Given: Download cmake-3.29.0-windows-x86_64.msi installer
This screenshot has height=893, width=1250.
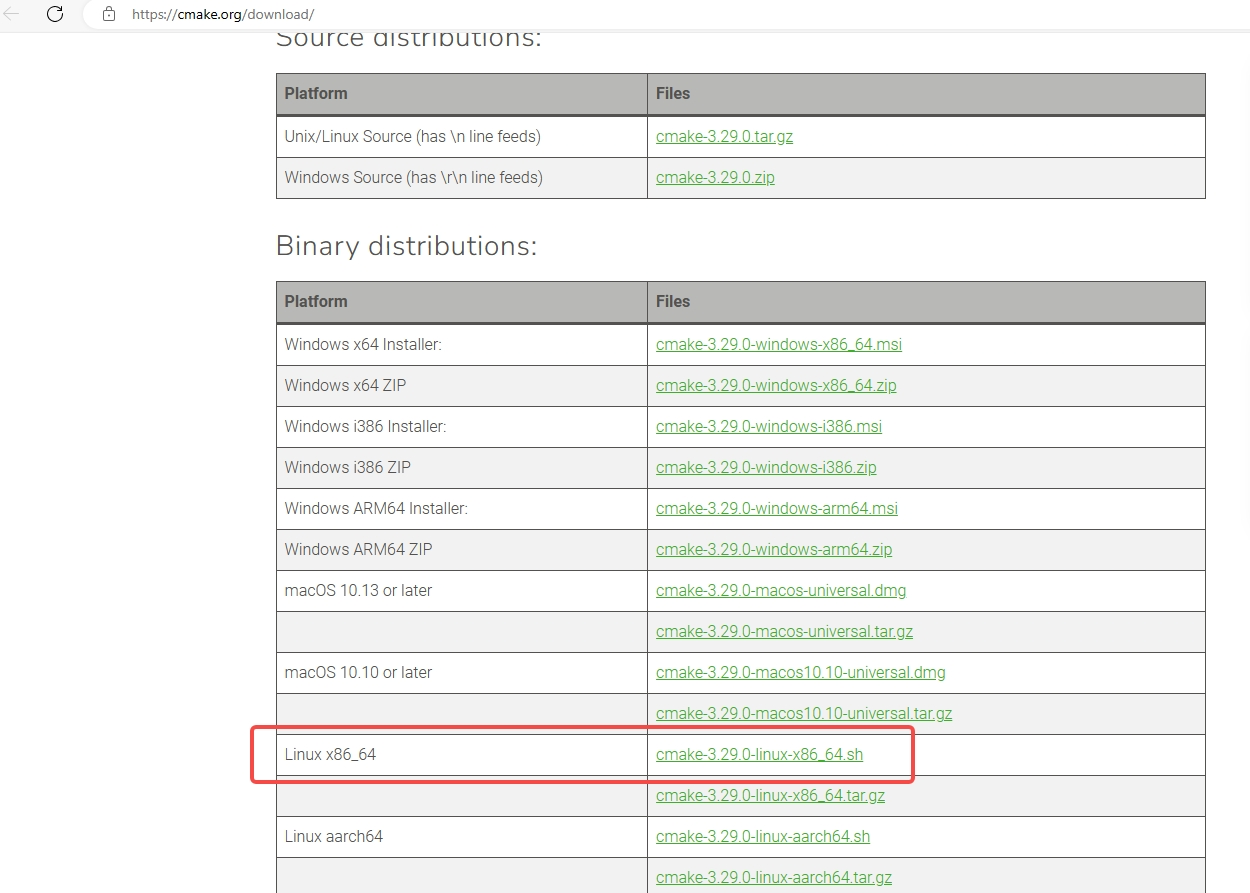Looking at the screenshot, I should (779, 344).
